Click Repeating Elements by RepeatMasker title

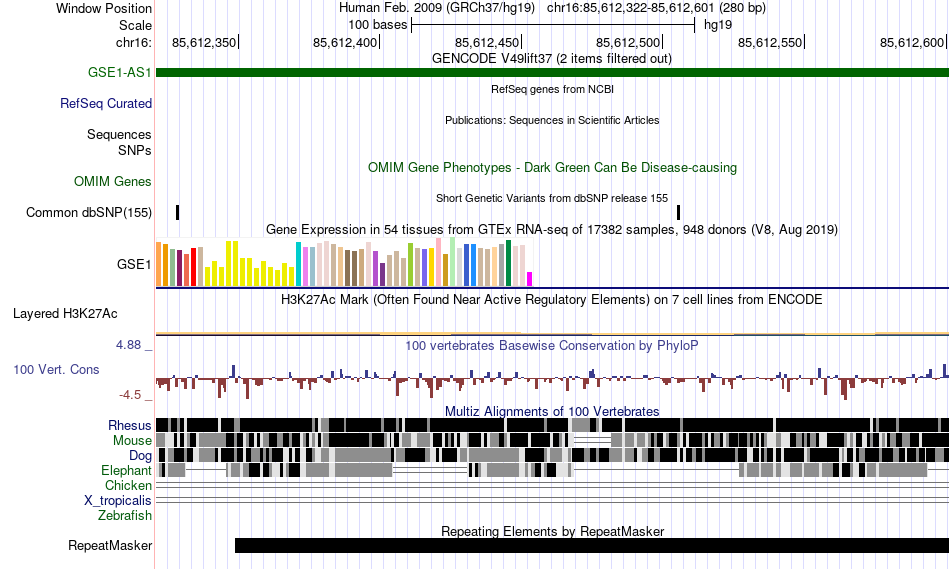click(553, 531)
